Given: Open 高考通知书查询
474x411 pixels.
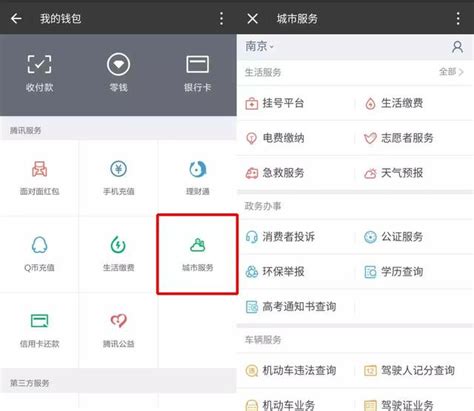Looking at the screenshot, I should 291,307.
